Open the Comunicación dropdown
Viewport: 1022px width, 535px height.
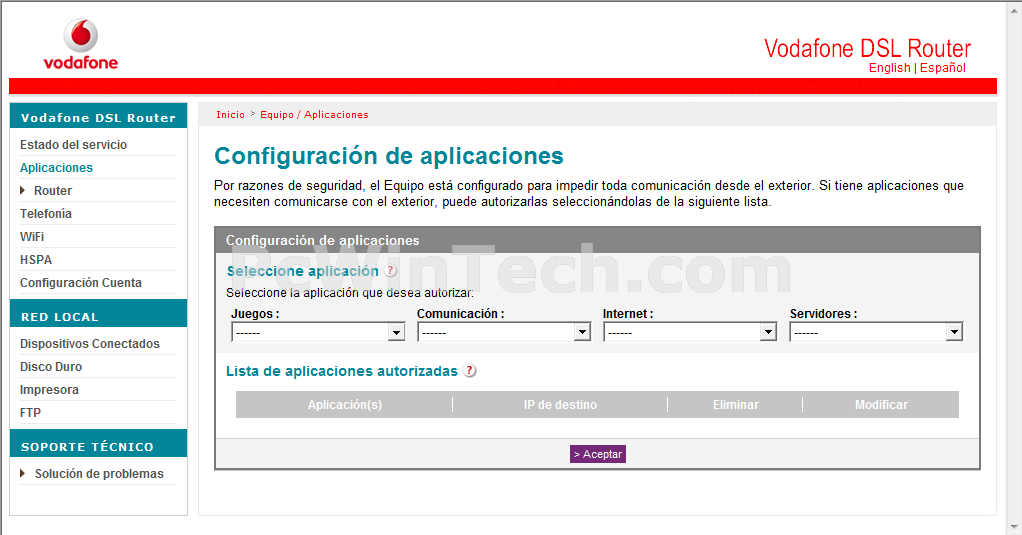(x=504, y=332)
